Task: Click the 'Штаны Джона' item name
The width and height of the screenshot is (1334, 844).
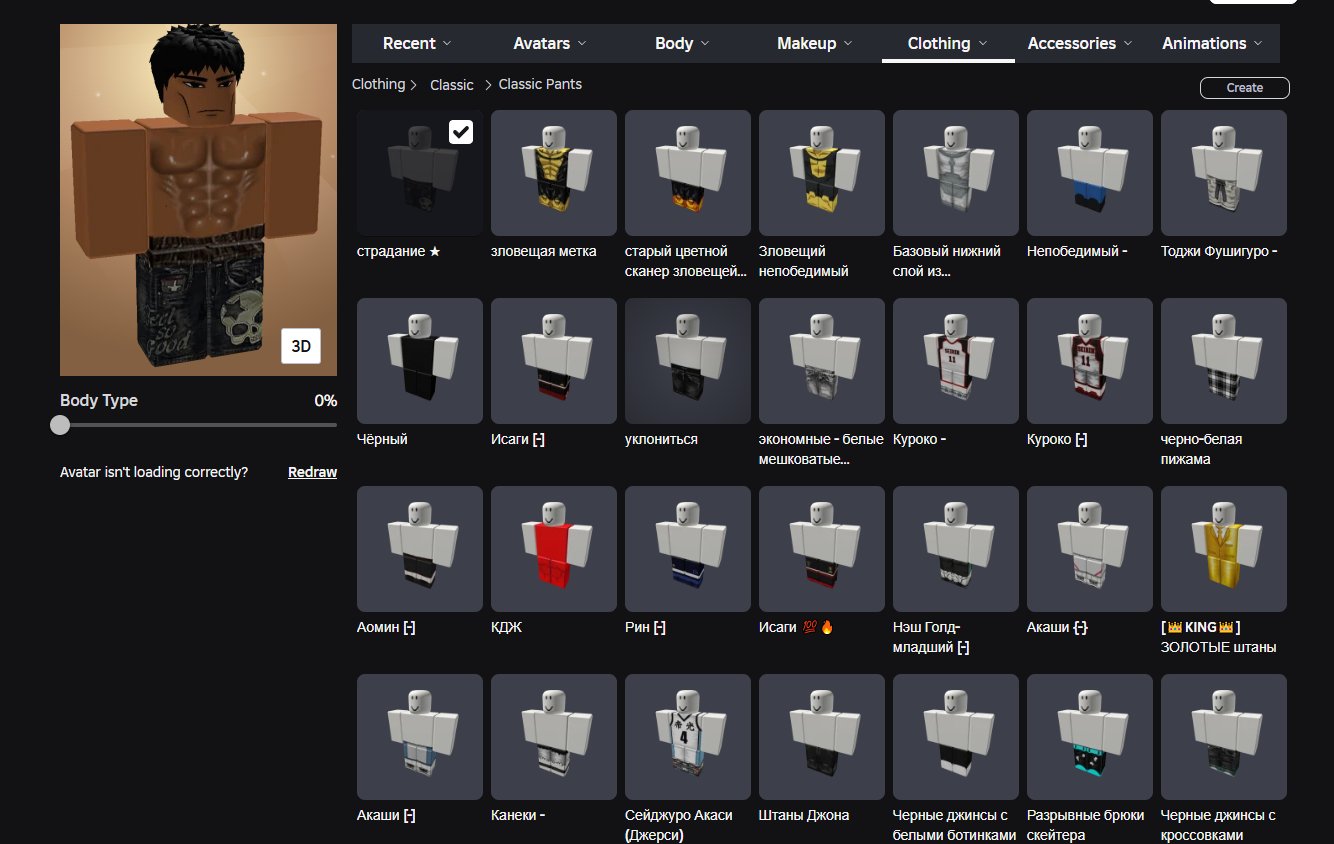Action: (x=804, y=815)
